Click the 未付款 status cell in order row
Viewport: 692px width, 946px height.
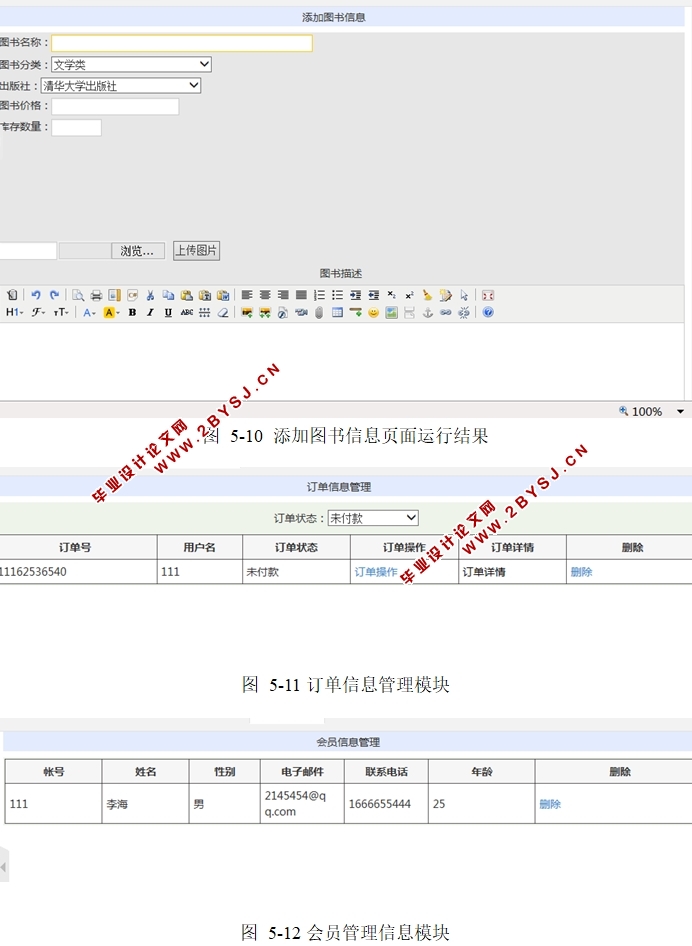click(x=296, y=572)
